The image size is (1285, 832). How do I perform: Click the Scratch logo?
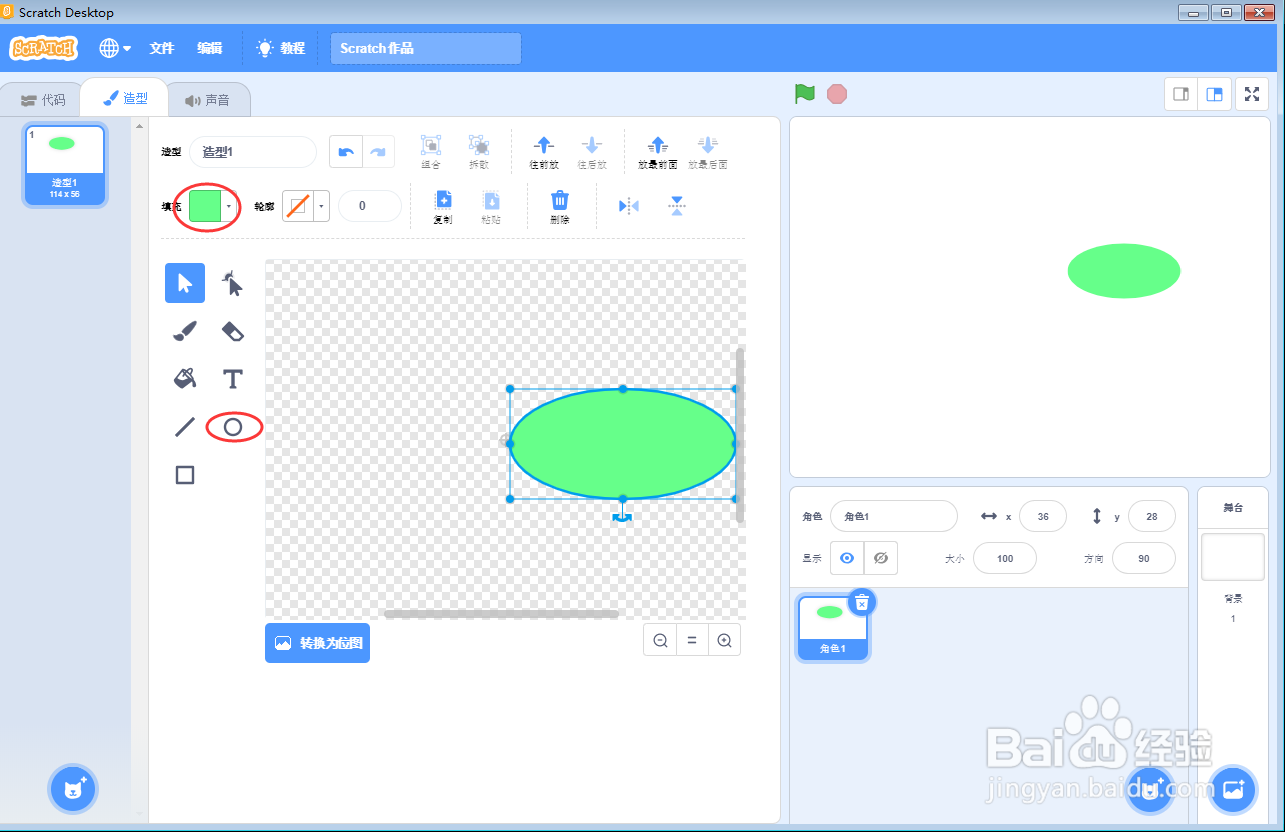pos(43,48)
